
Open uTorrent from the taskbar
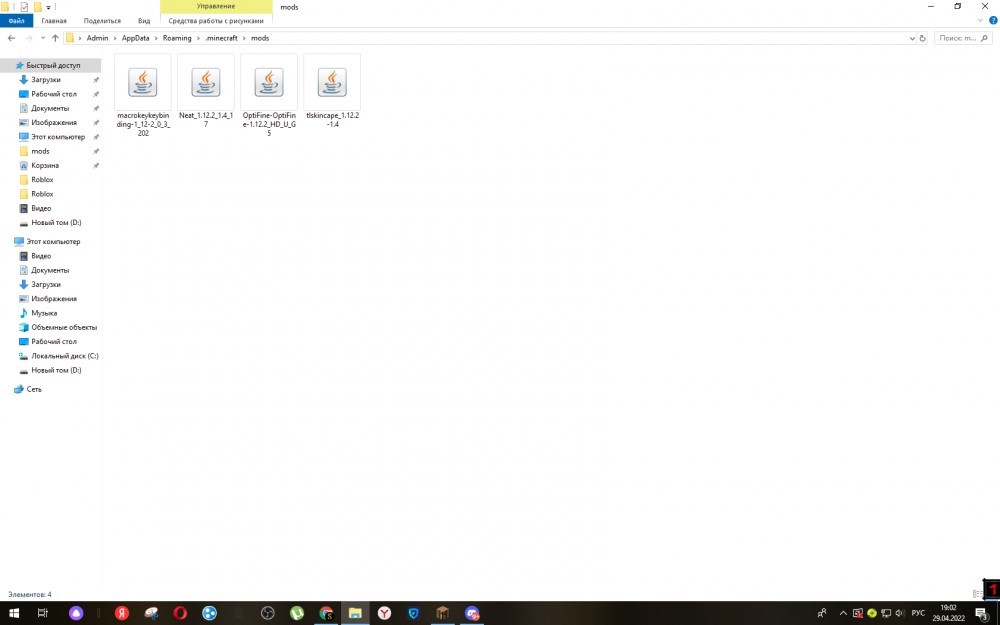[297, 613]
